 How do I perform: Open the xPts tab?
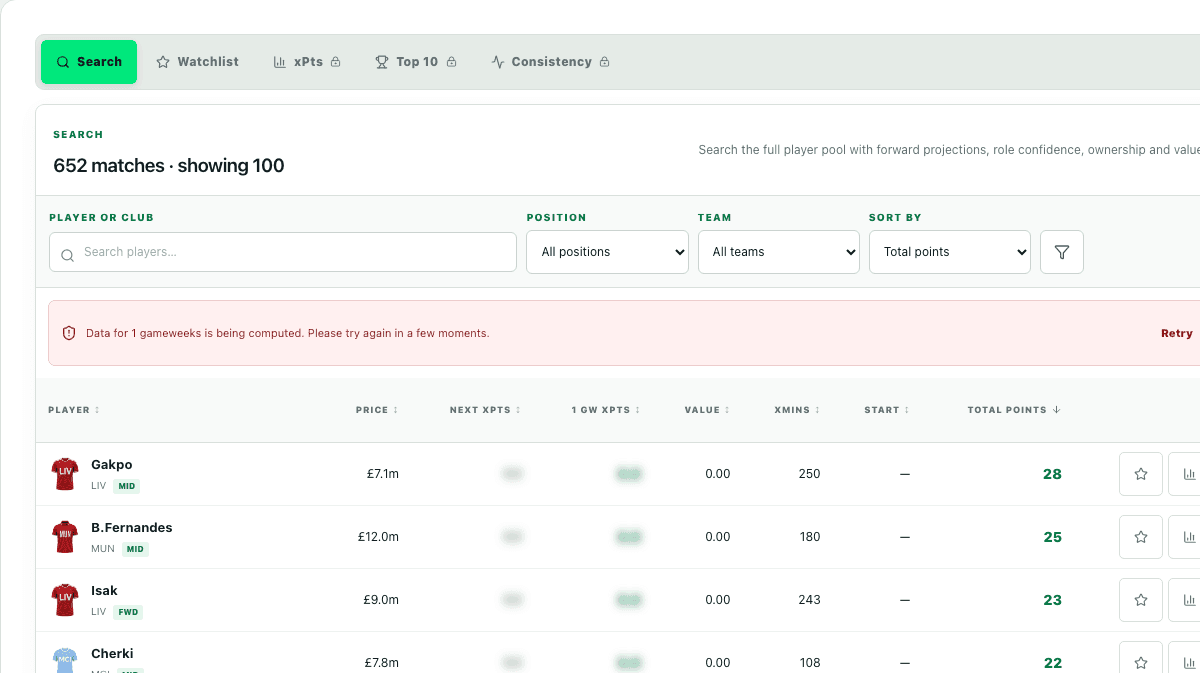point(307,62)
